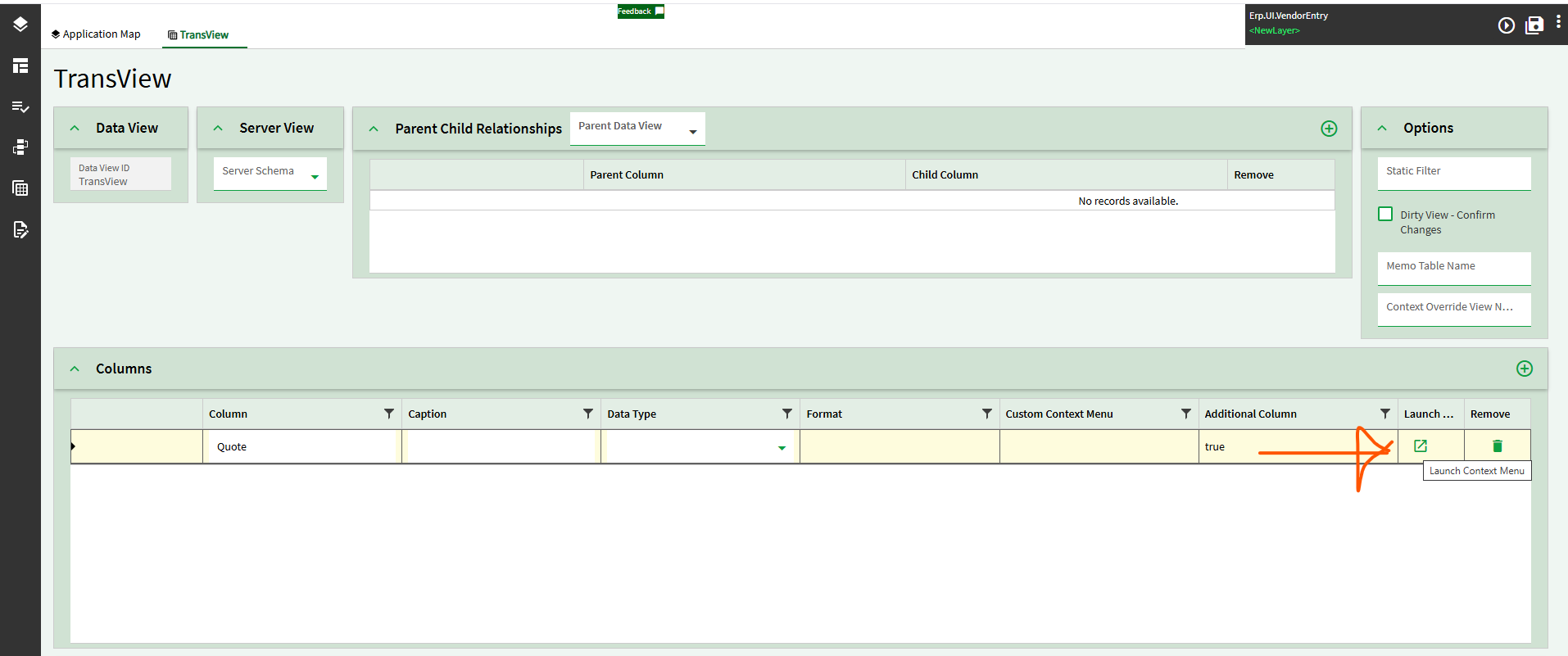Click the Feedback badge
The width and height of the screenshot is (1568, 656).
click(641, 11)
